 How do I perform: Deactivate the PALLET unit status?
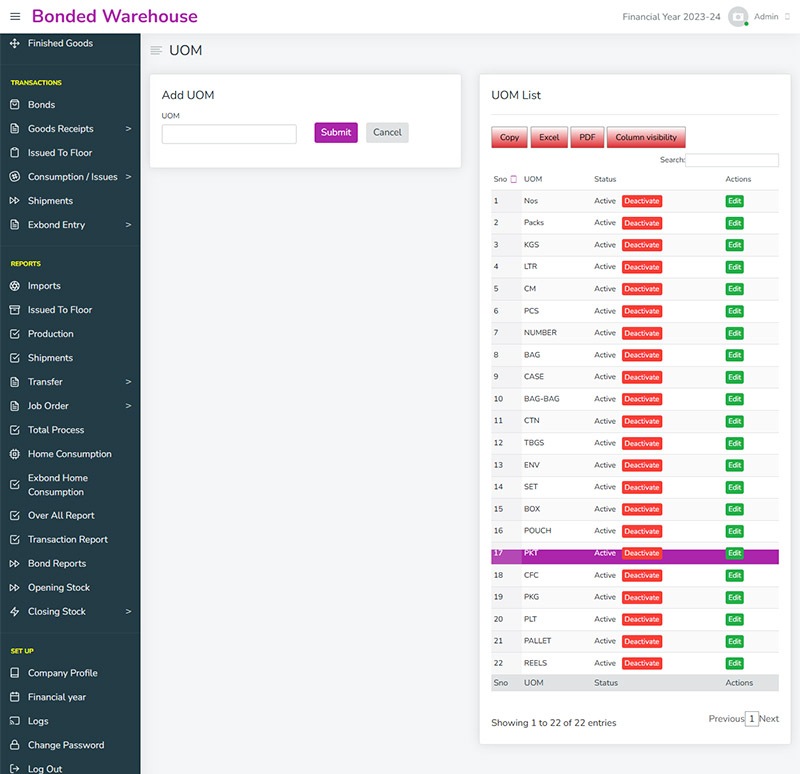point(641,641)
